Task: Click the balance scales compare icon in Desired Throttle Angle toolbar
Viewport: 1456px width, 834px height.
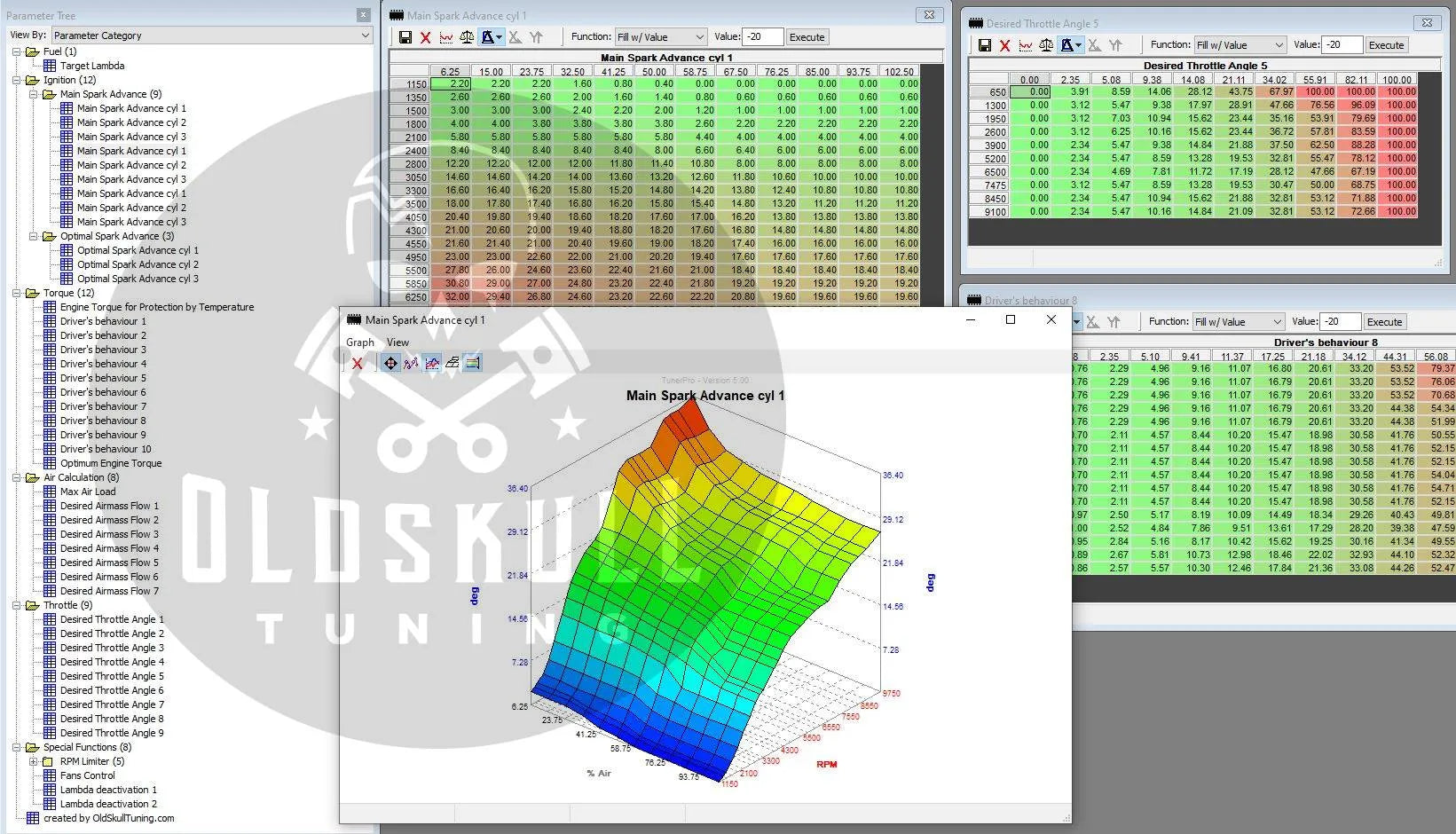Action: click(1046, 45)
